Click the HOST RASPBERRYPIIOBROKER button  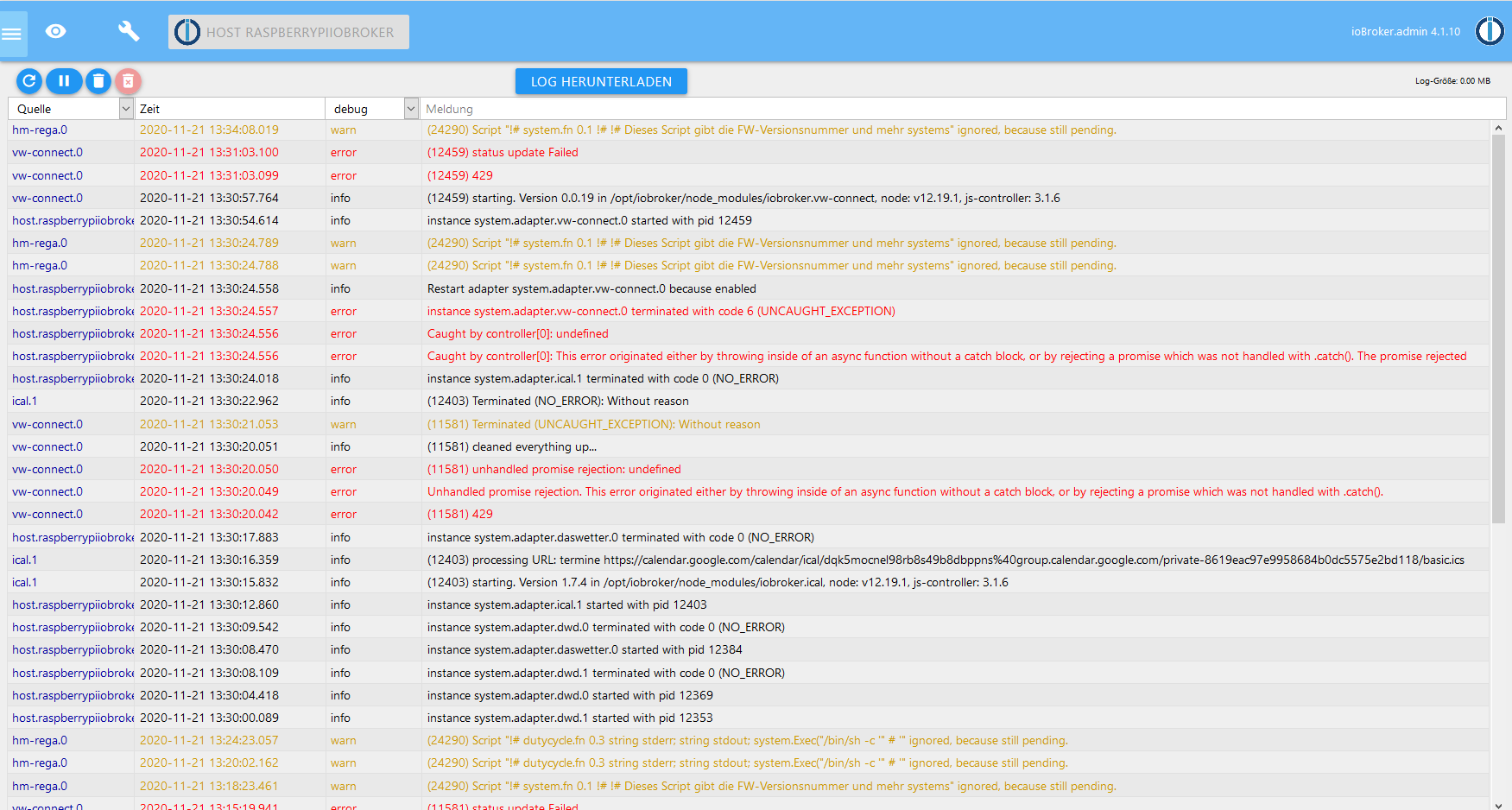(288, 32)
